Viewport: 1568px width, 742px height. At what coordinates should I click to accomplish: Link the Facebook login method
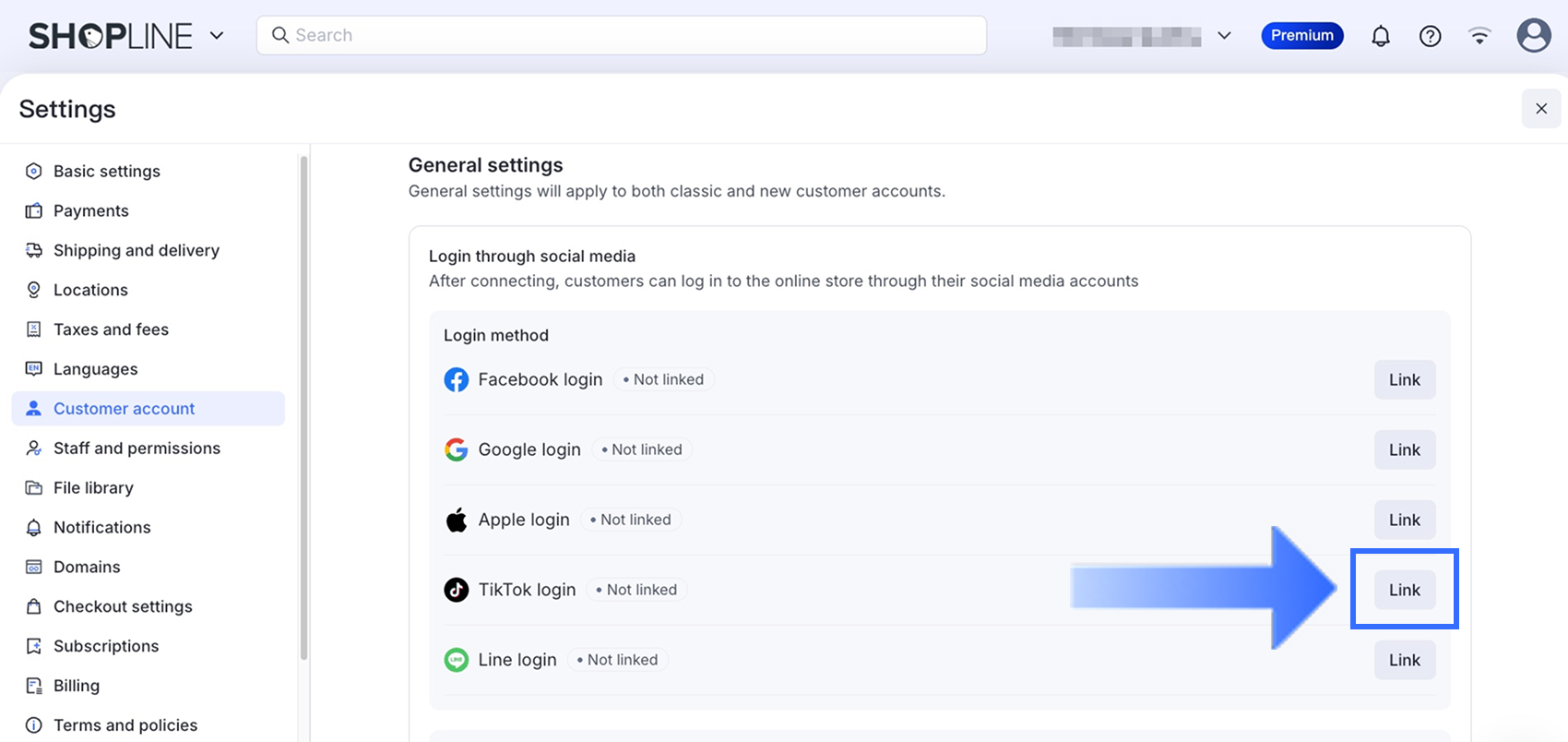[x=1404, y=379]
